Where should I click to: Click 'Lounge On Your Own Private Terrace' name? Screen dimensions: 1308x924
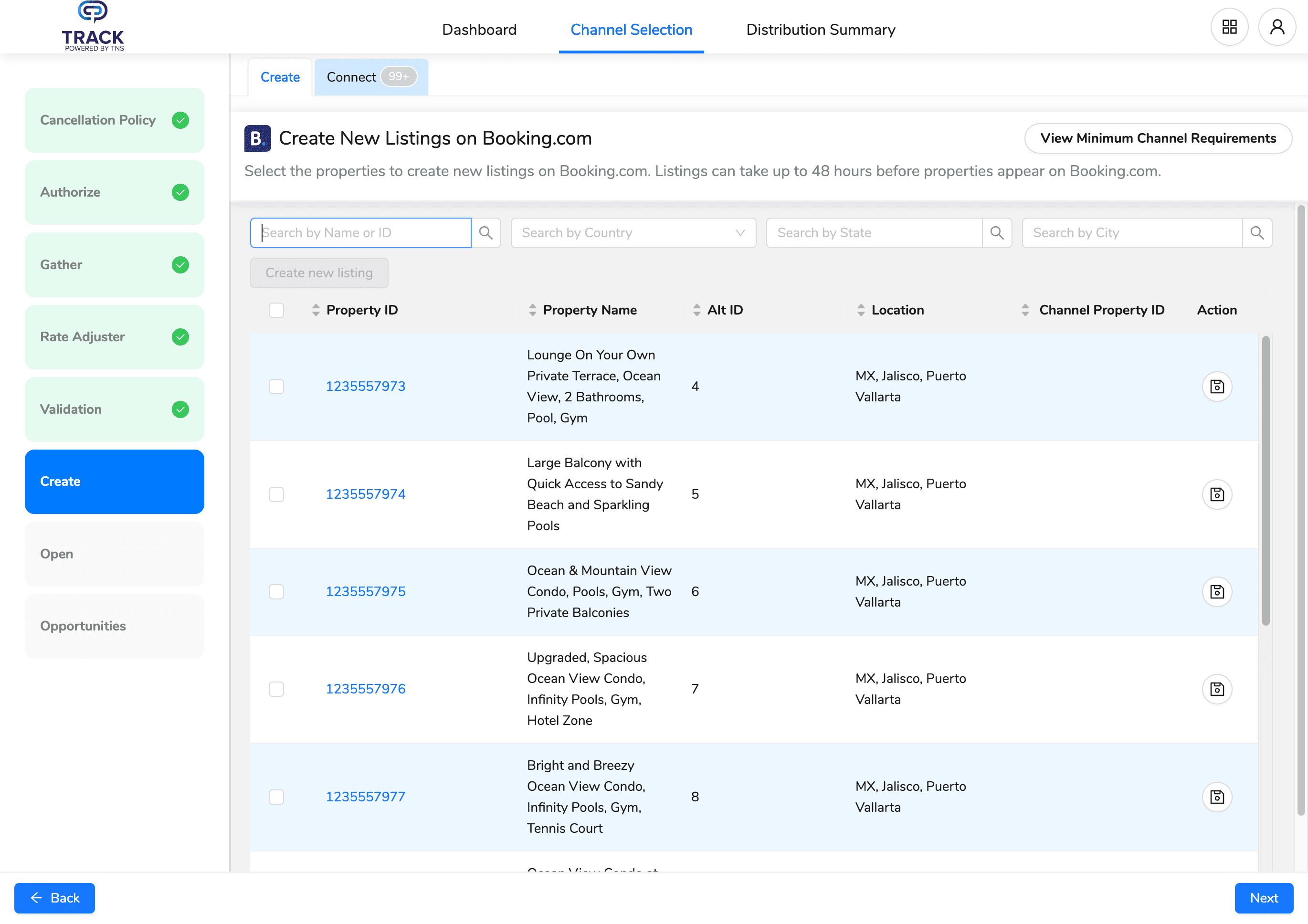[x=594, y=387]
